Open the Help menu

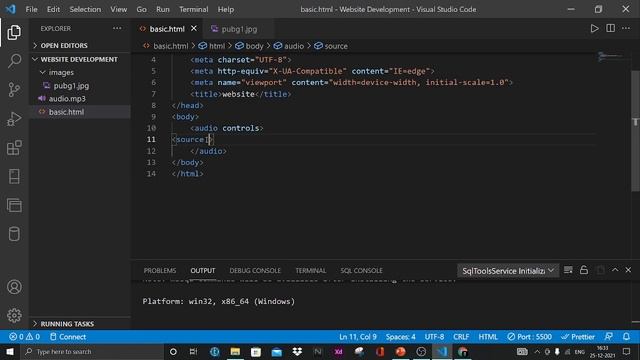click(x=226, y=9)
